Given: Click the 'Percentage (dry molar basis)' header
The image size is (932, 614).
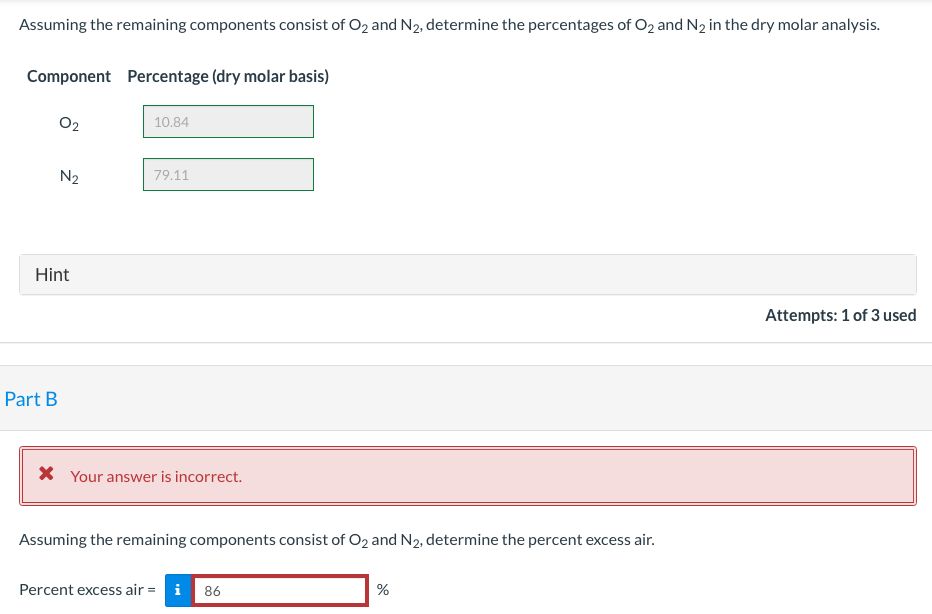Looking at the screenshot, I should (x=228, y=76).
